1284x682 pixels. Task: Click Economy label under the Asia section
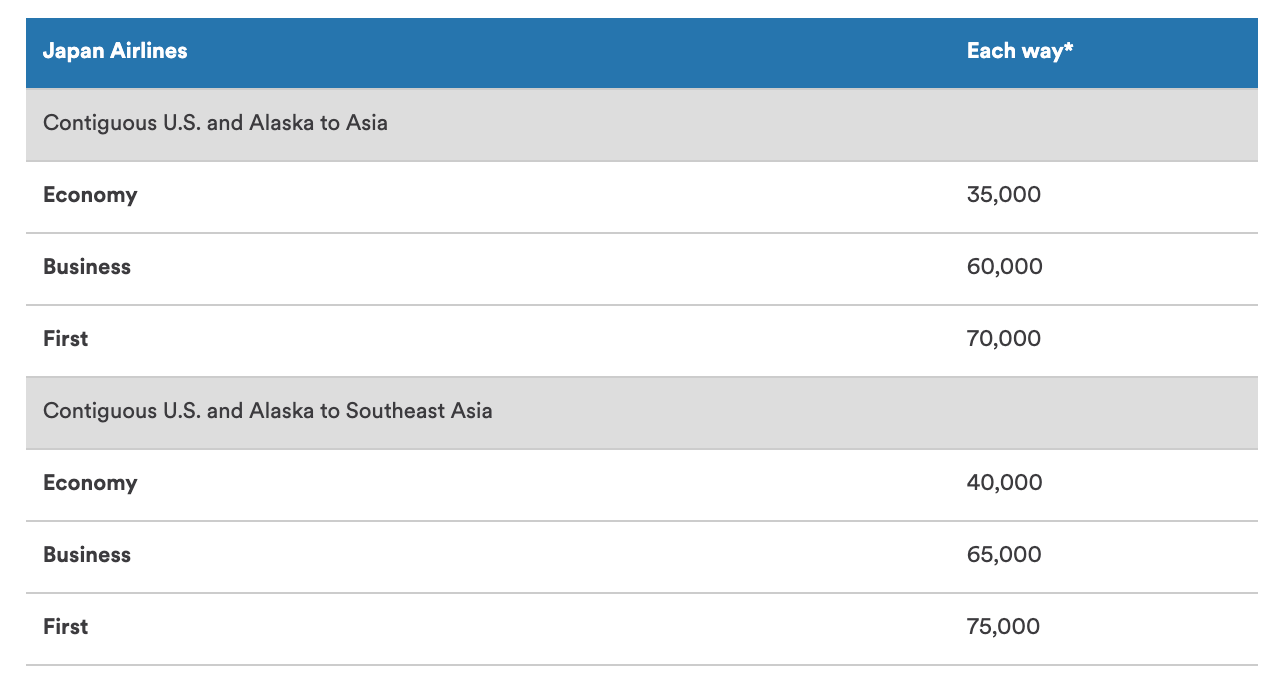click(90, 195)
